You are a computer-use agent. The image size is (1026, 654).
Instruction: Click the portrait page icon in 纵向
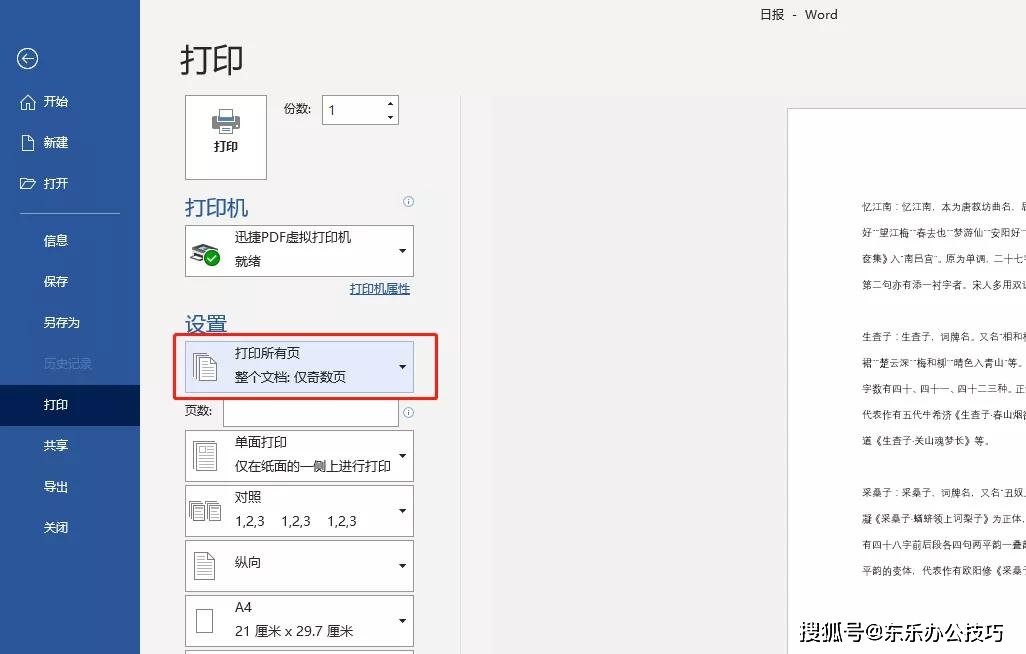(x=204, y=566)
